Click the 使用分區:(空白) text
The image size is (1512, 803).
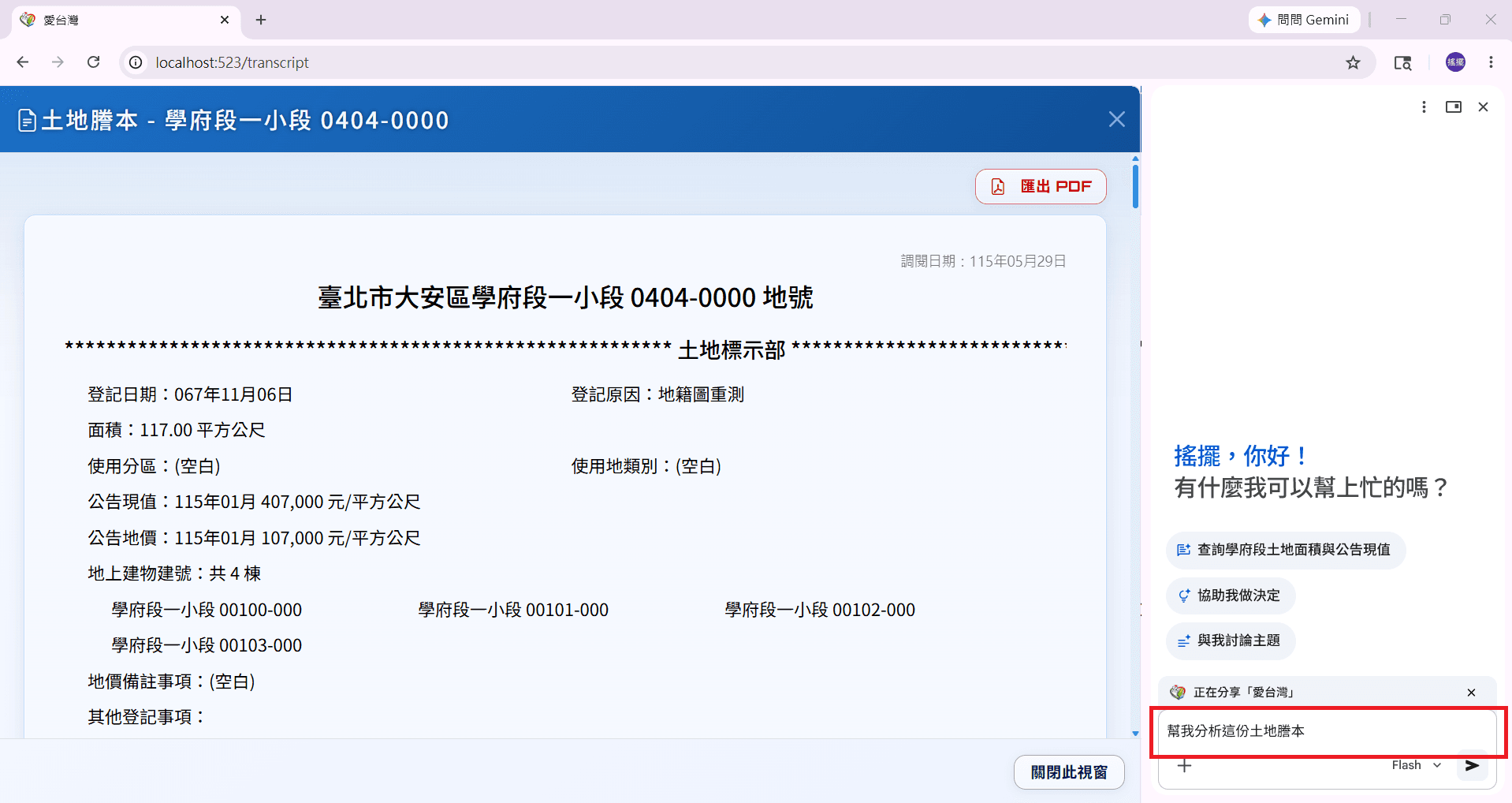(154, 466)
